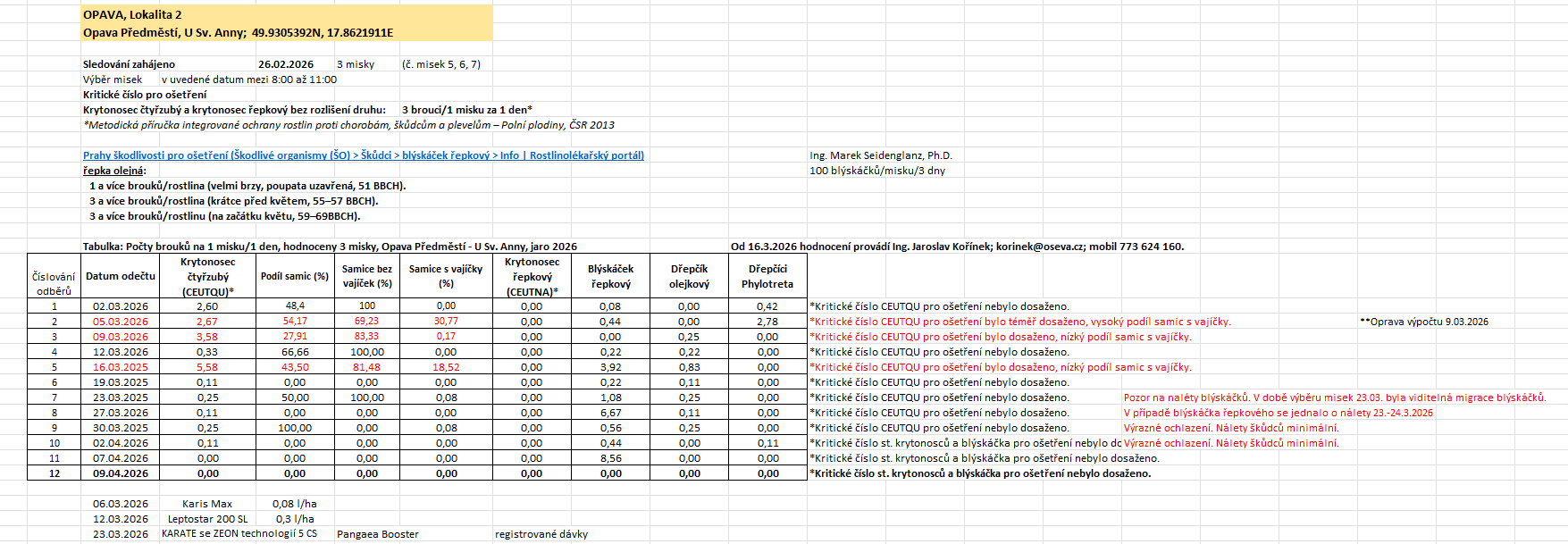Click the red CEUTQU value 5,58
This screenshot has height=544, width=1568.
(207, 367)
